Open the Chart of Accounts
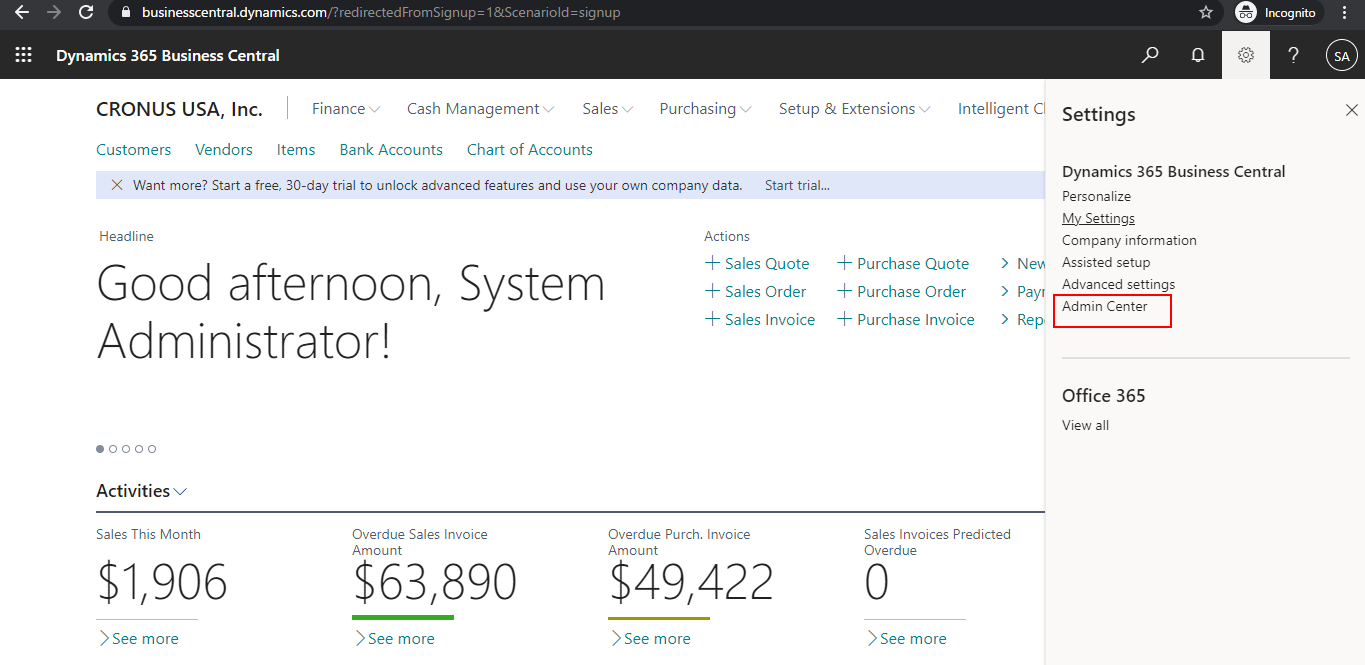The width and height of the screenshot is (1365, 665). [530, 150]
